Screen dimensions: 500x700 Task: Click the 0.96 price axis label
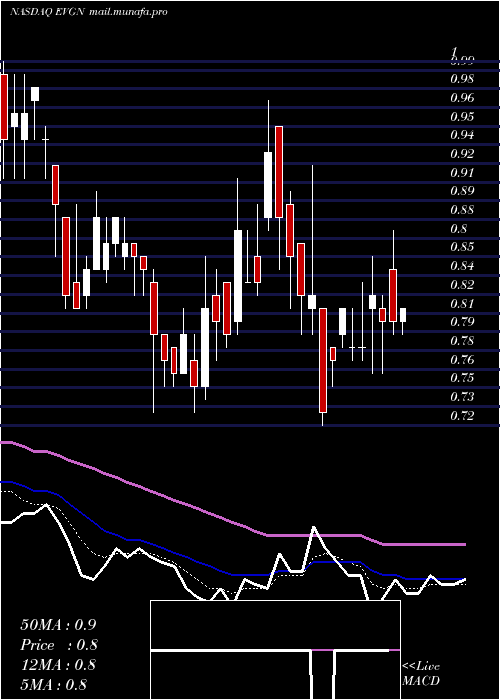tap(462, 98)
